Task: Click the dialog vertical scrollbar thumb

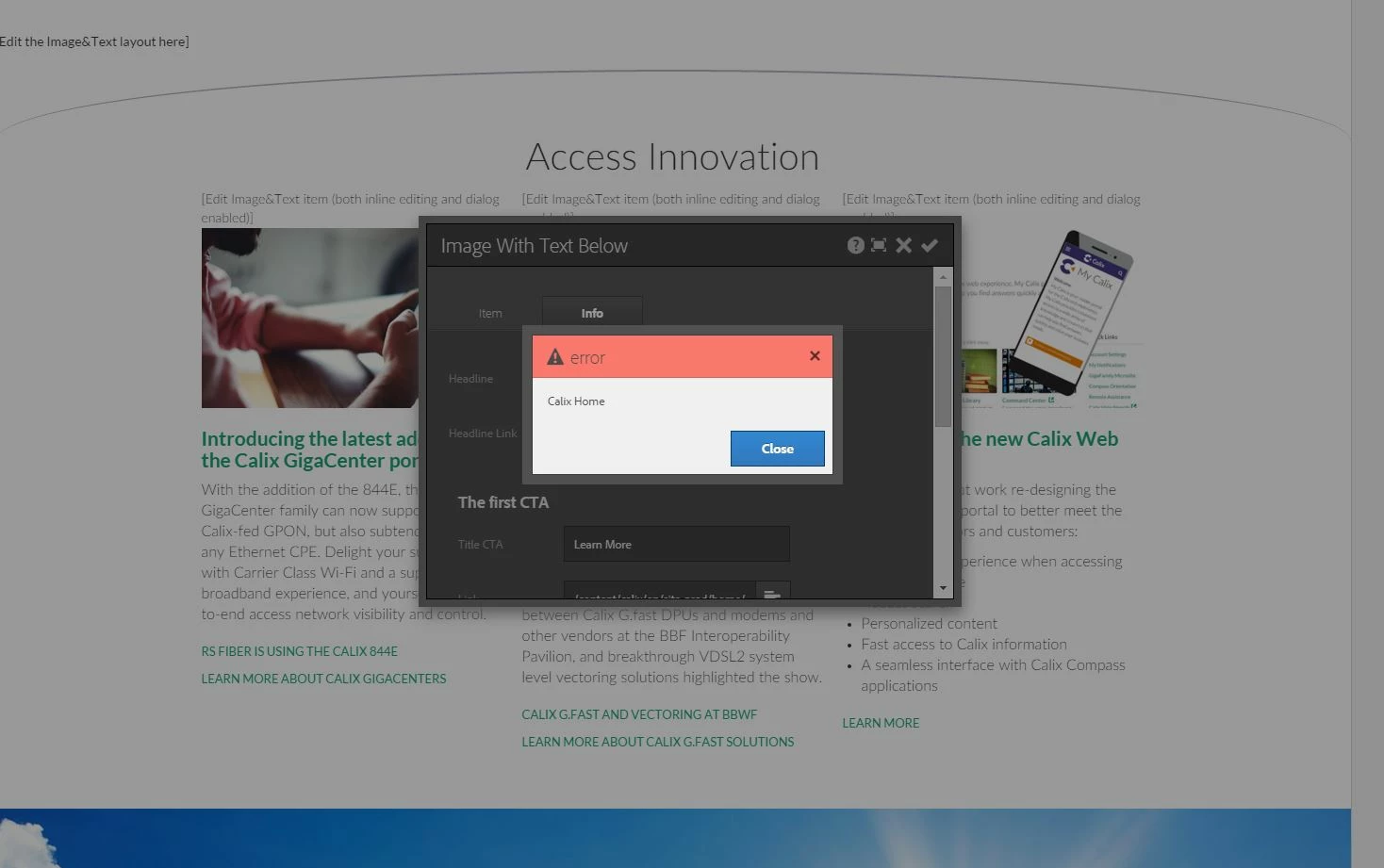Action: pos(943,357)
